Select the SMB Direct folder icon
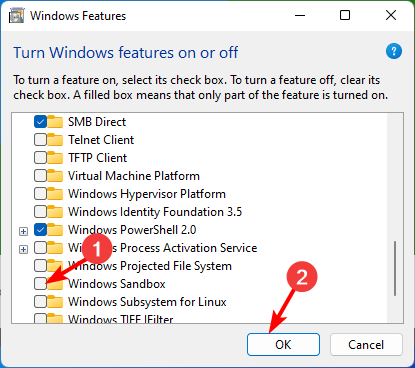 55,122
